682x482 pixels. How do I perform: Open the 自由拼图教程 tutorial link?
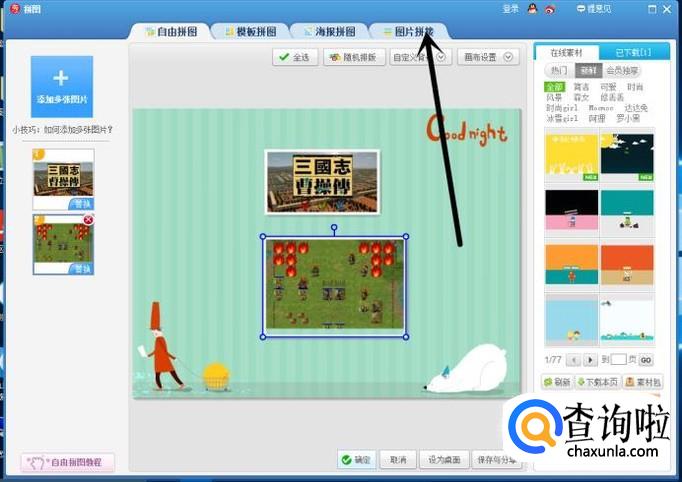click(67, 462)
